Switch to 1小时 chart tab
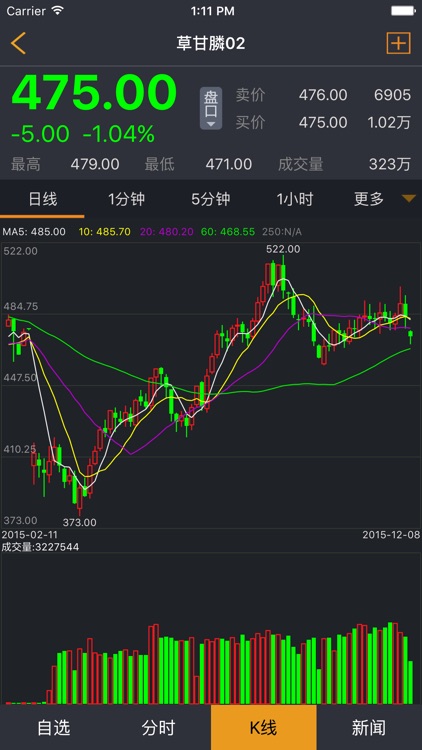Viewport: 422px width, 750px height. pos(295,199)
